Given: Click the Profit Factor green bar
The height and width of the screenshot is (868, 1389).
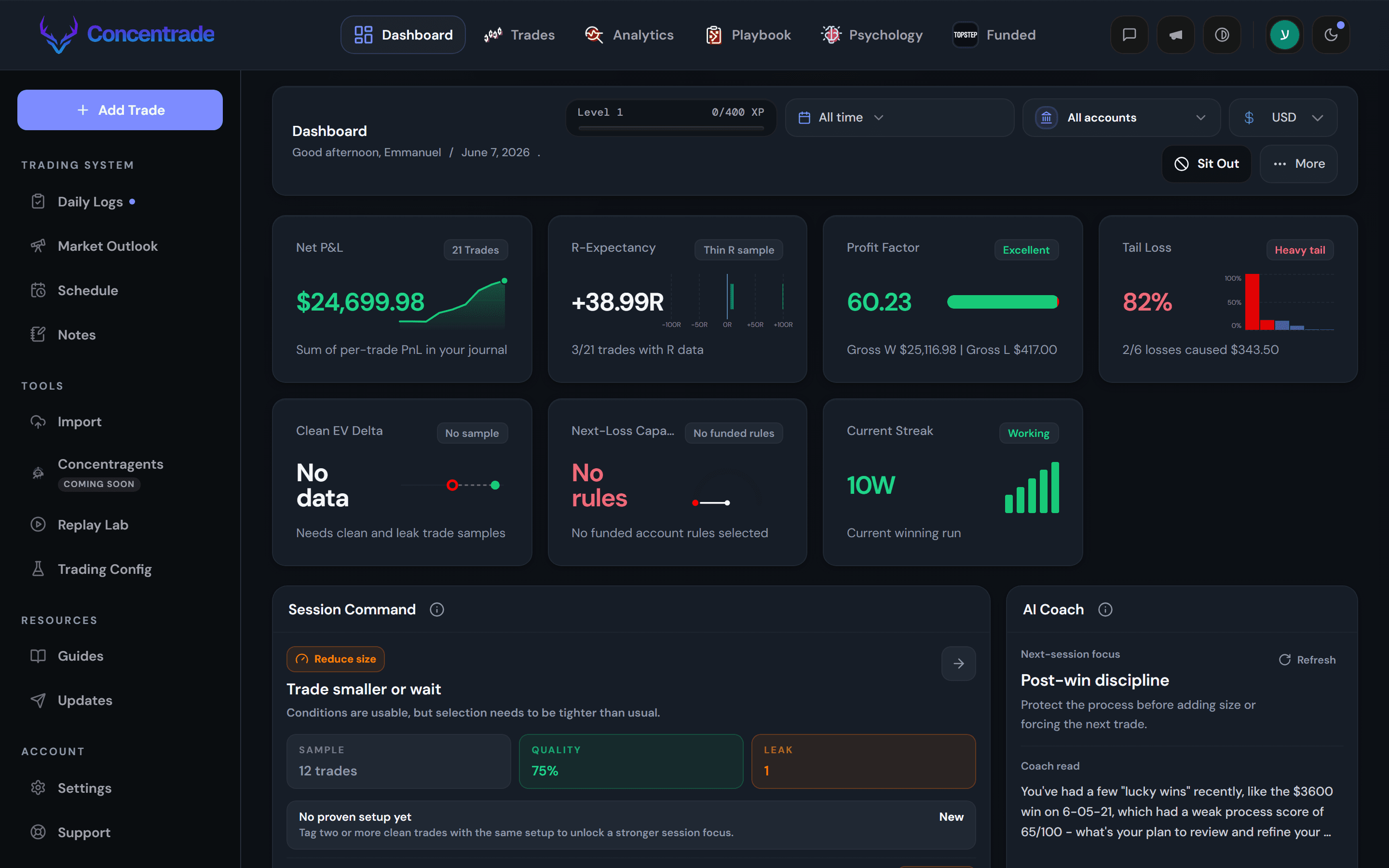Looking at the screenshot, I should (1003, 302).
